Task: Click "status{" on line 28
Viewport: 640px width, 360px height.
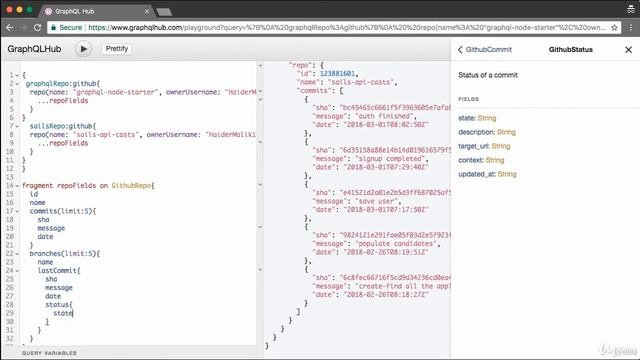Action: 59,305
